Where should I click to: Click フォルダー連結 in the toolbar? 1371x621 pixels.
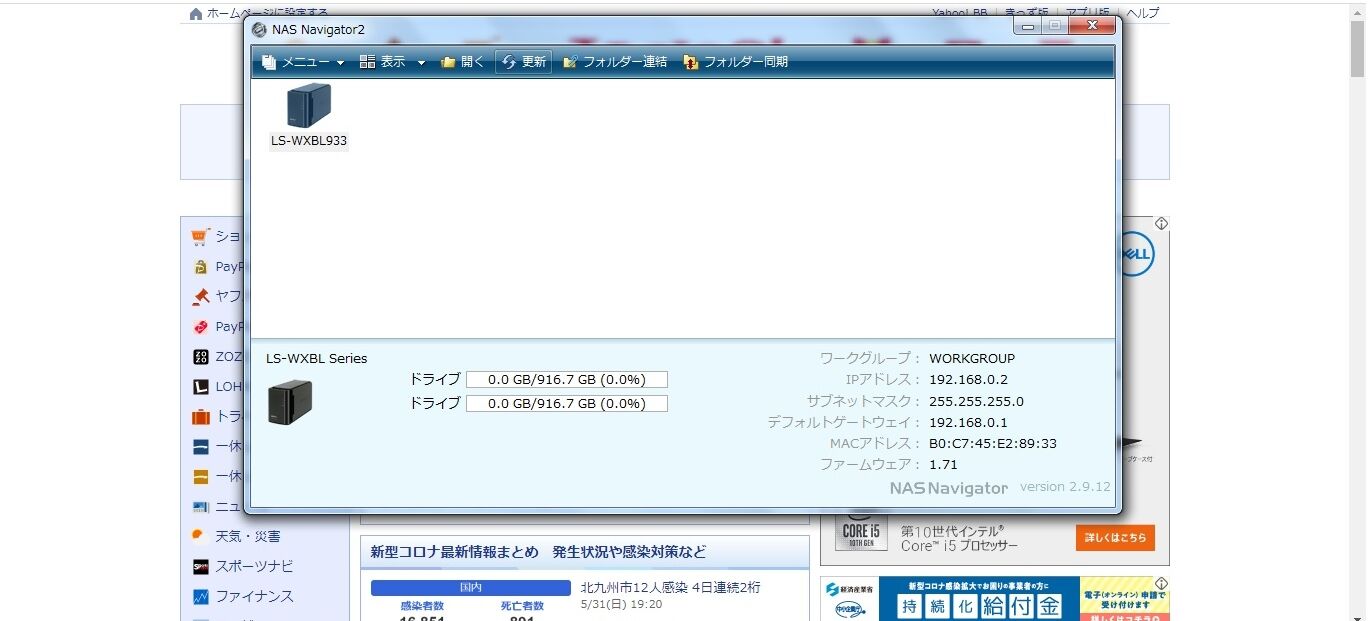(615, 62)
